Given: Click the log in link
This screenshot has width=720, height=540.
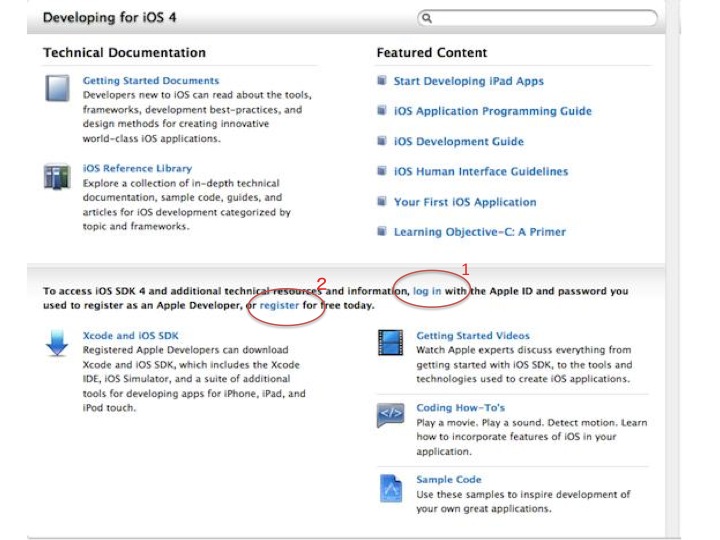Looking at the screenshot, I should [427, 291].
